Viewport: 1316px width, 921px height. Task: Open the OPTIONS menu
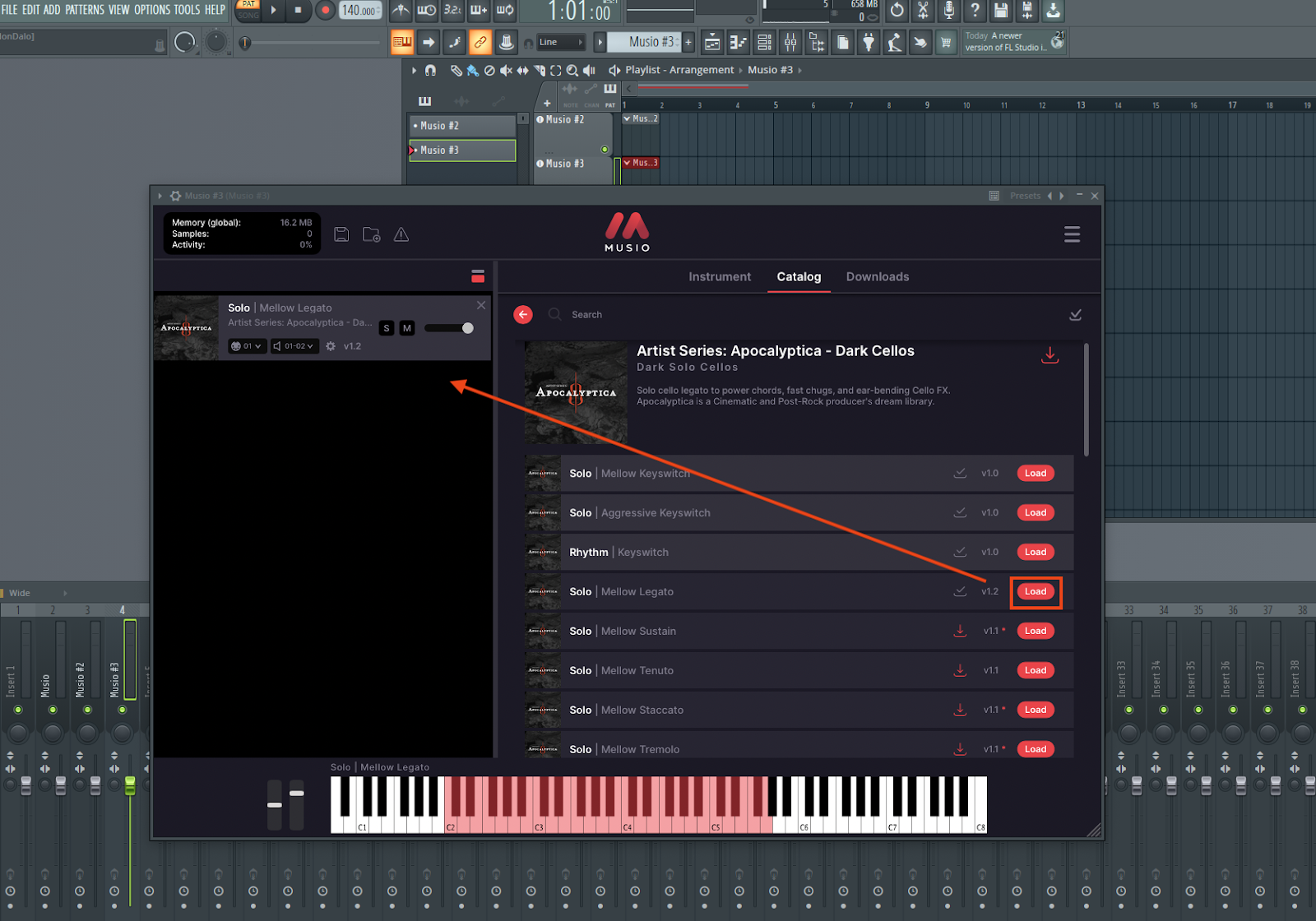coord(152,10)
